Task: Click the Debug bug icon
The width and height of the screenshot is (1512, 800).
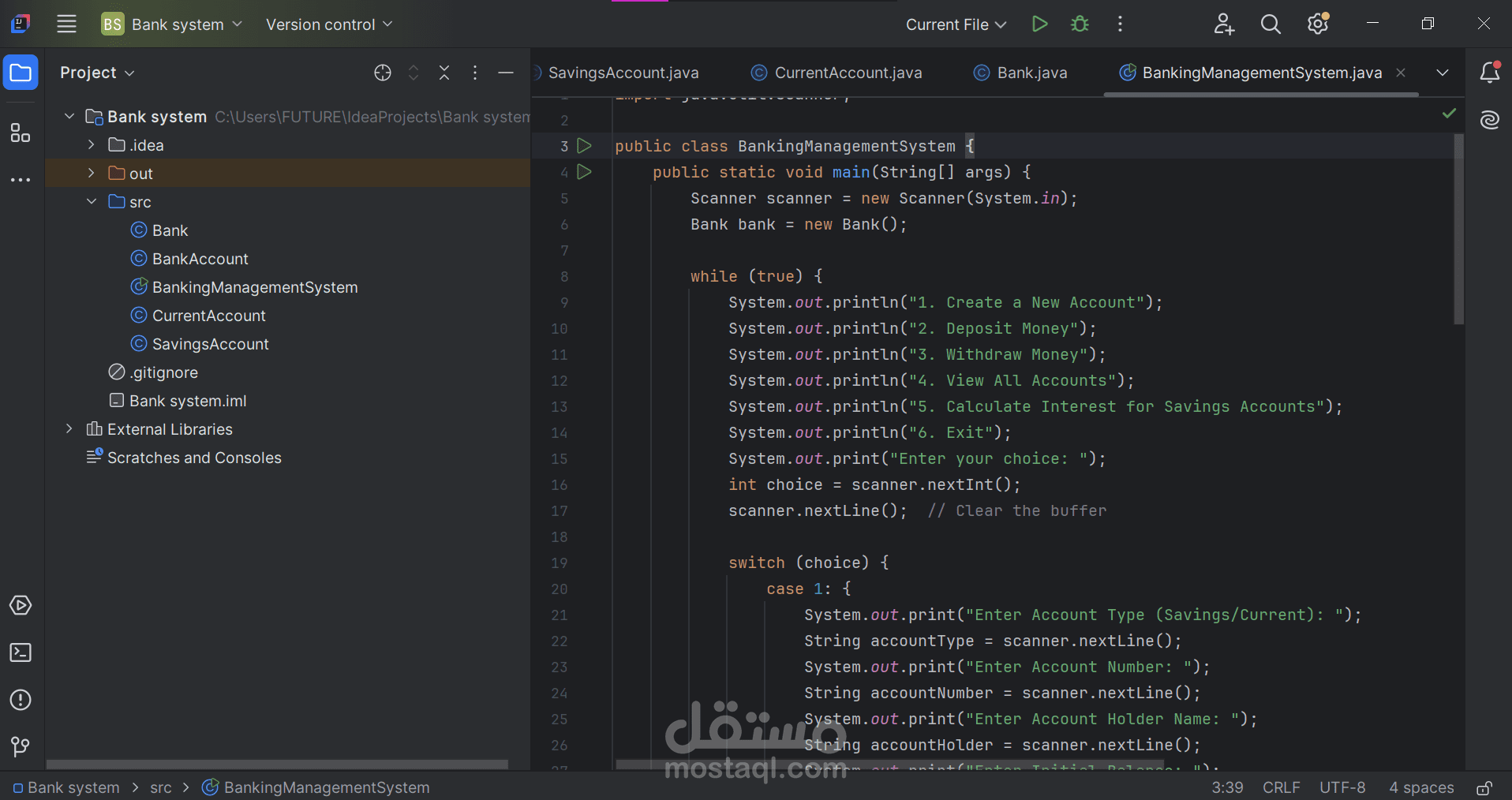Action: [1080, 24]
